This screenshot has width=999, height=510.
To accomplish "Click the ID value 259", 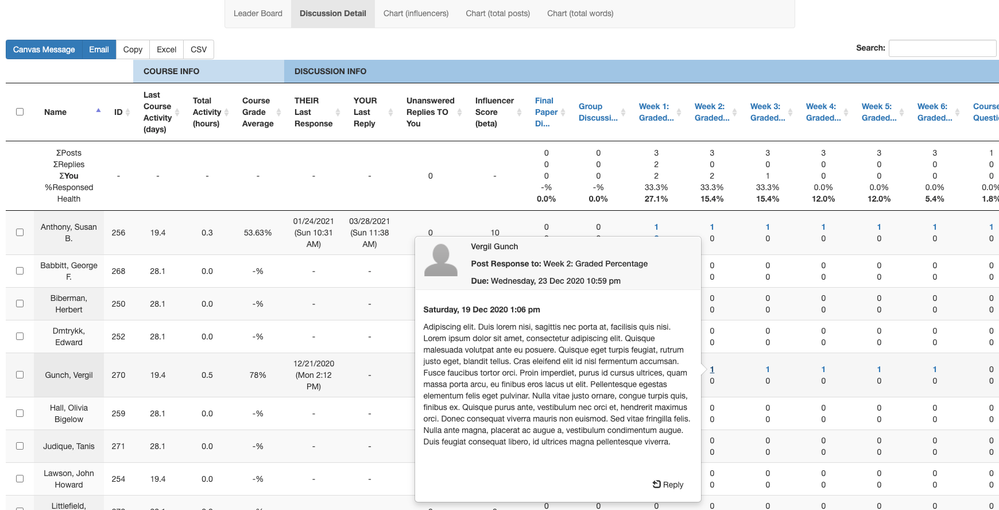I will (119, 413).
